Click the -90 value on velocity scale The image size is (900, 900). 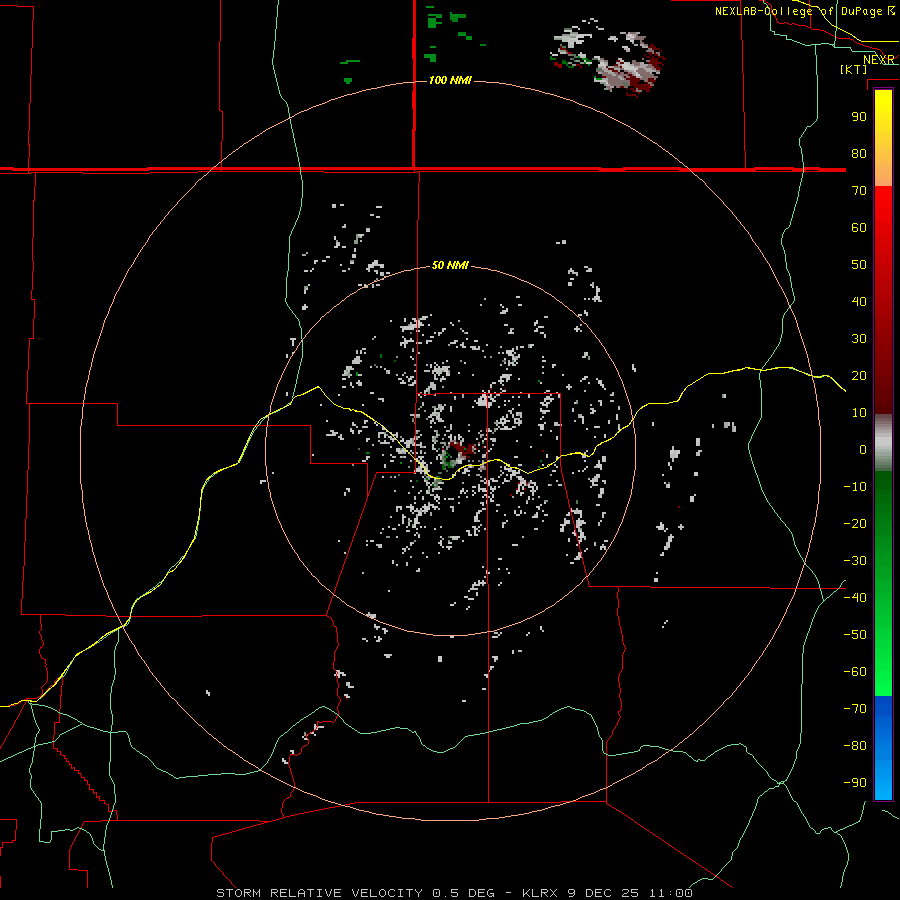coord(855,783)
